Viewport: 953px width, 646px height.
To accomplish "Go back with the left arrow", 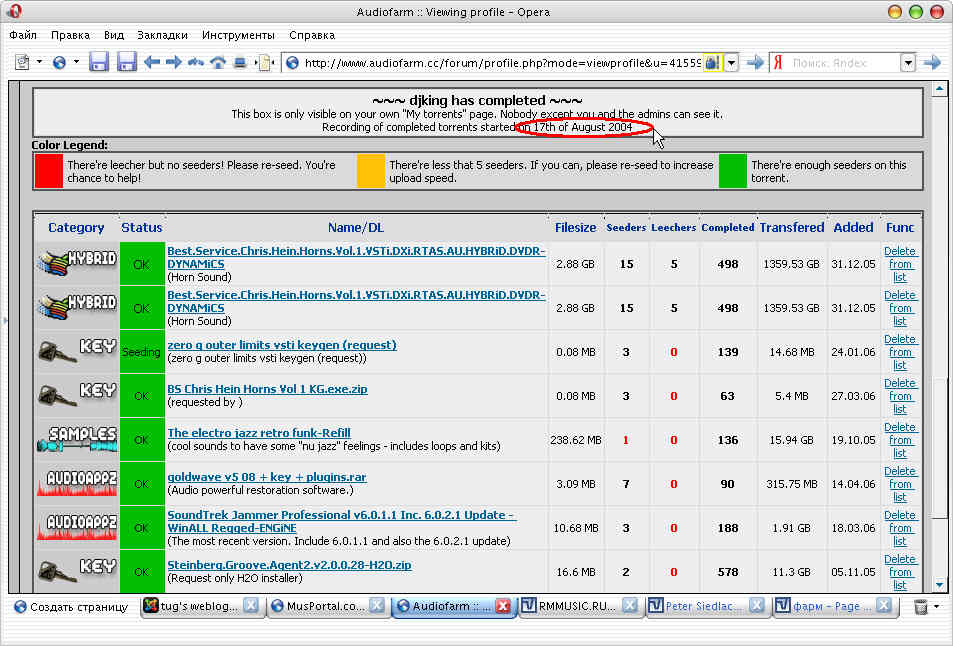I will (x=151, y=62).
